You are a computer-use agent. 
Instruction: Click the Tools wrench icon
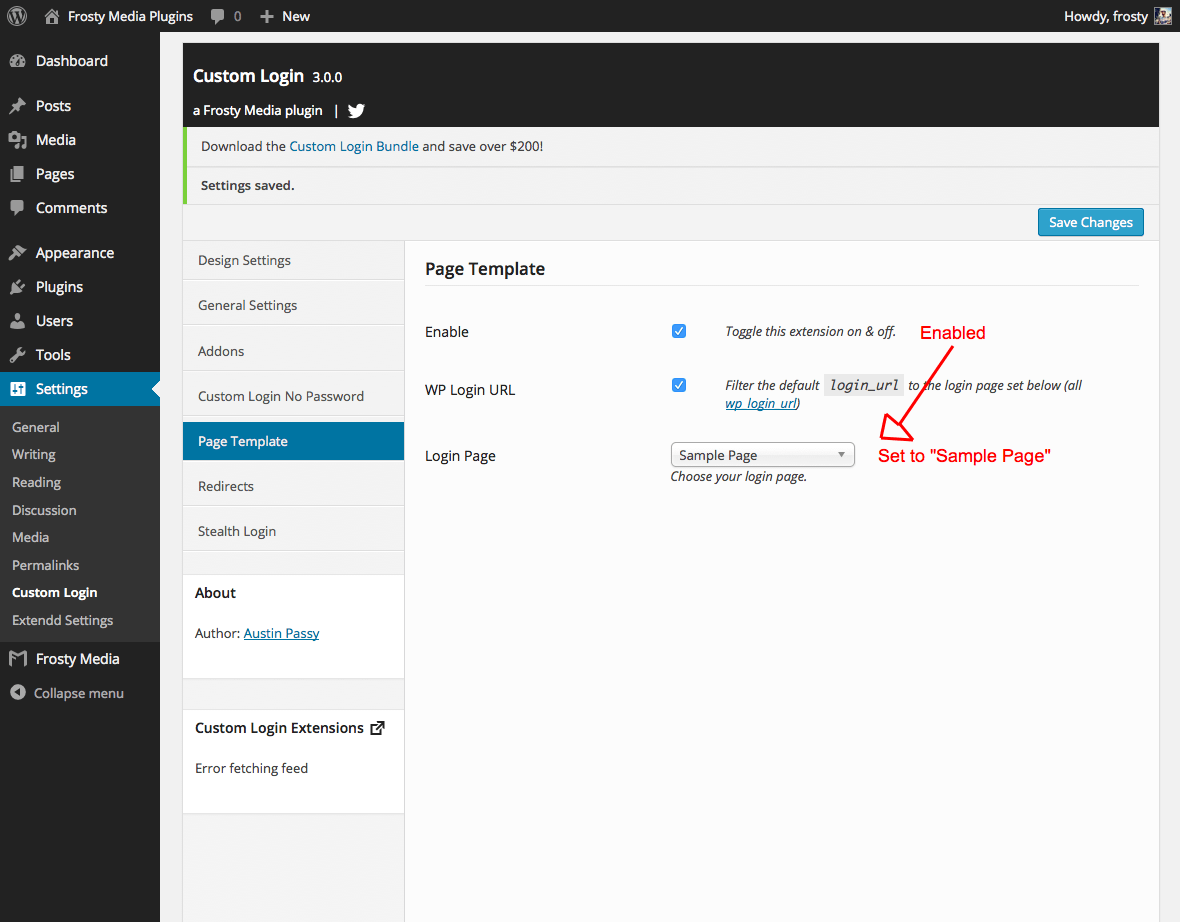[17, 354]
